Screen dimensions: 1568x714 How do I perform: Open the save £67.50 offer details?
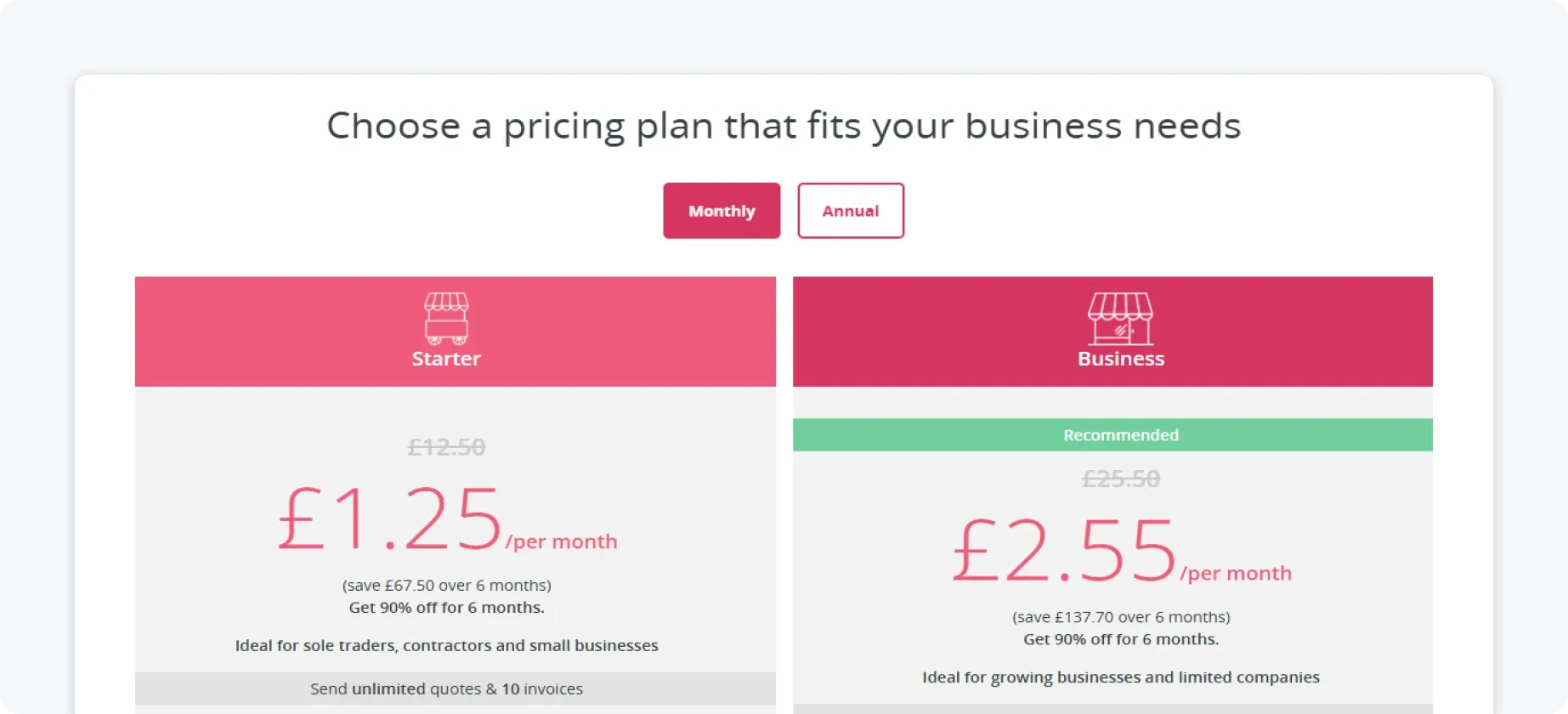445,585
